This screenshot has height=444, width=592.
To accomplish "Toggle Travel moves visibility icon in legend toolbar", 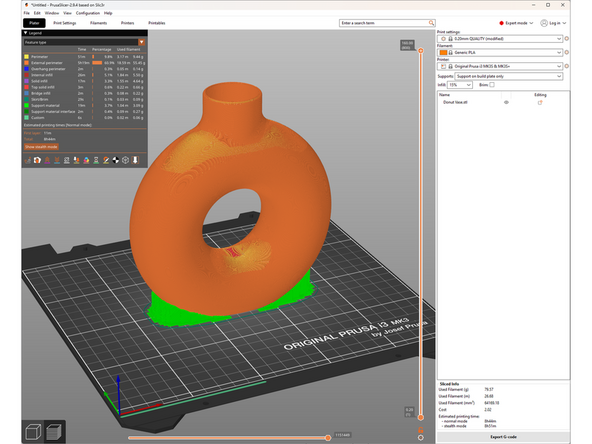I will (28, 160).
